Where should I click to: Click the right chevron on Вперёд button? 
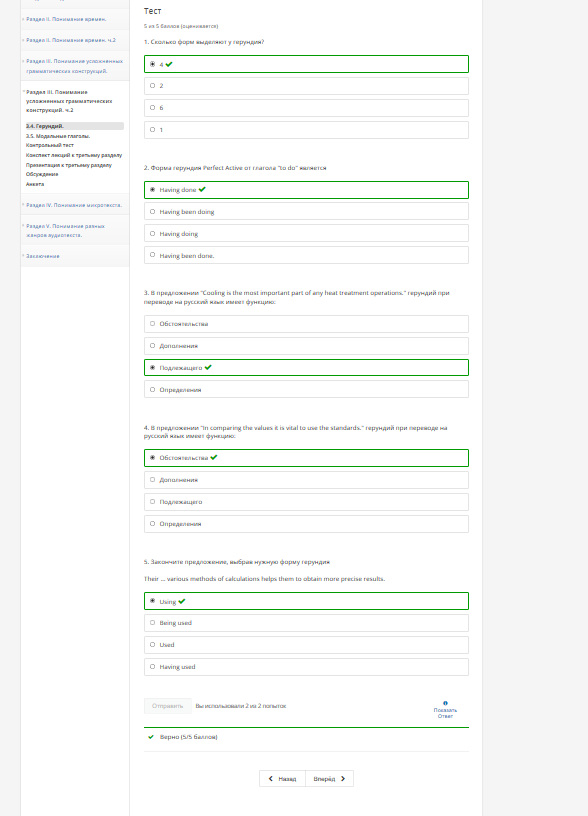[343, 779]
